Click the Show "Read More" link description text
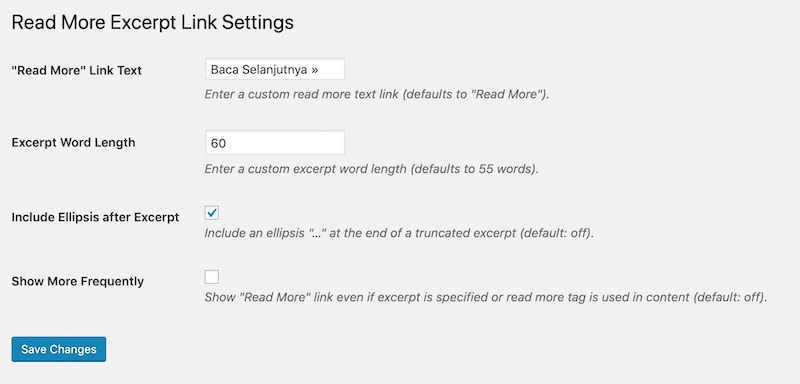This screenshot has height=384, width=800. coord(486,297)
